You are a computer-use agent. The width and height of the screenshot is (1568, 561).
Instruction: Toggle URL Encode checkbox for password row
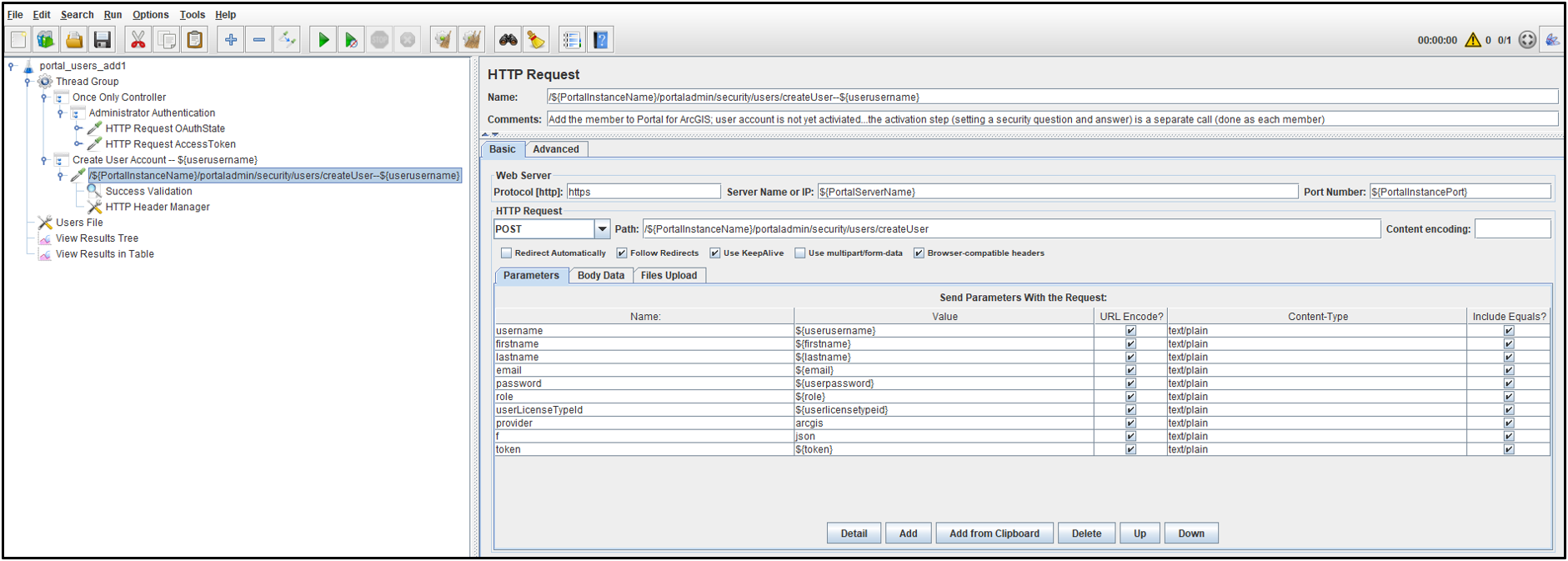click(x=1130, y=383)
